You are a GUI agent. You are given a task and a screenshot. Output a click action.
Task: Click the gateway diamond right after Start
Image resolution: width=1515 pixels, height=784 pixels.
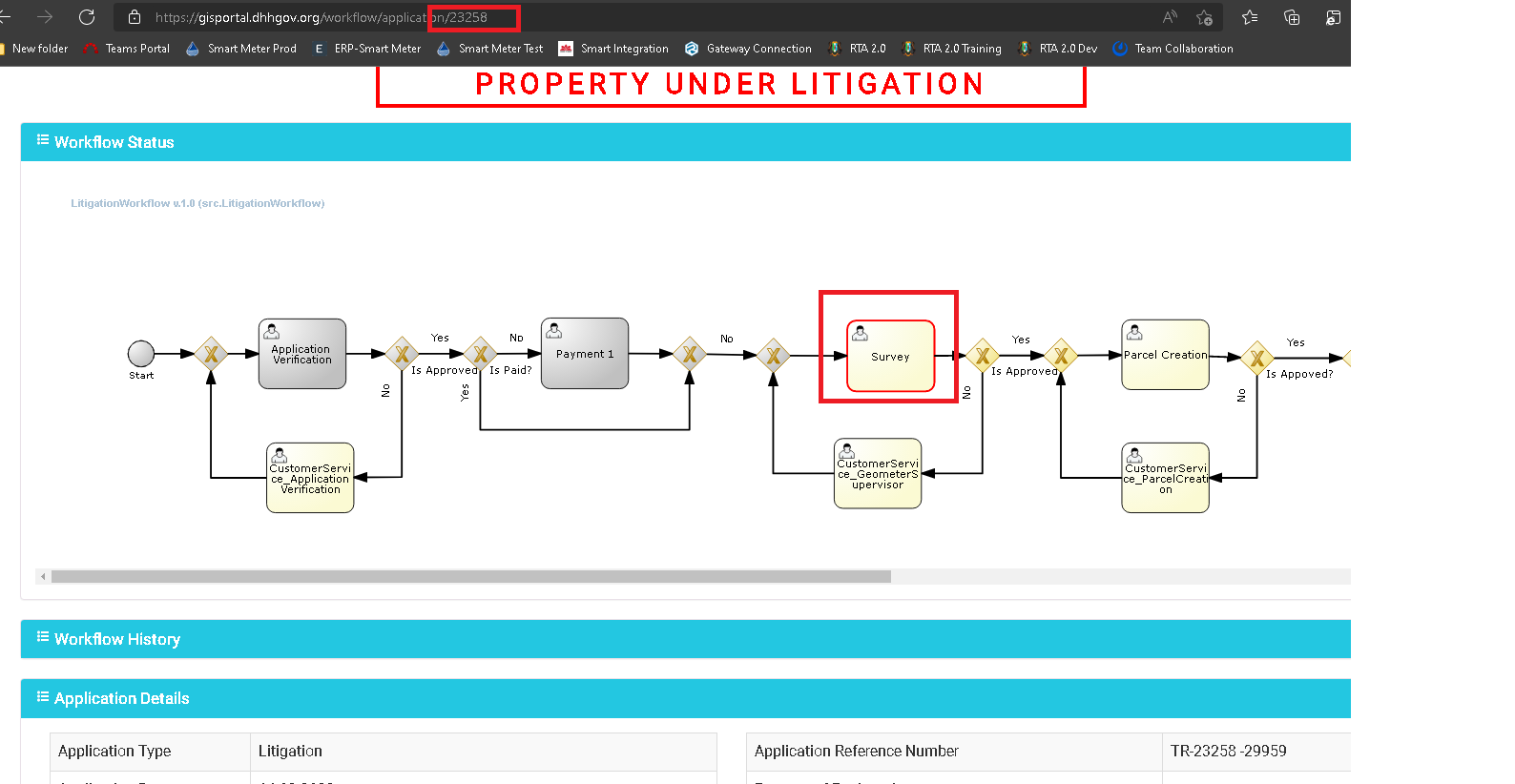click(211, 355)
